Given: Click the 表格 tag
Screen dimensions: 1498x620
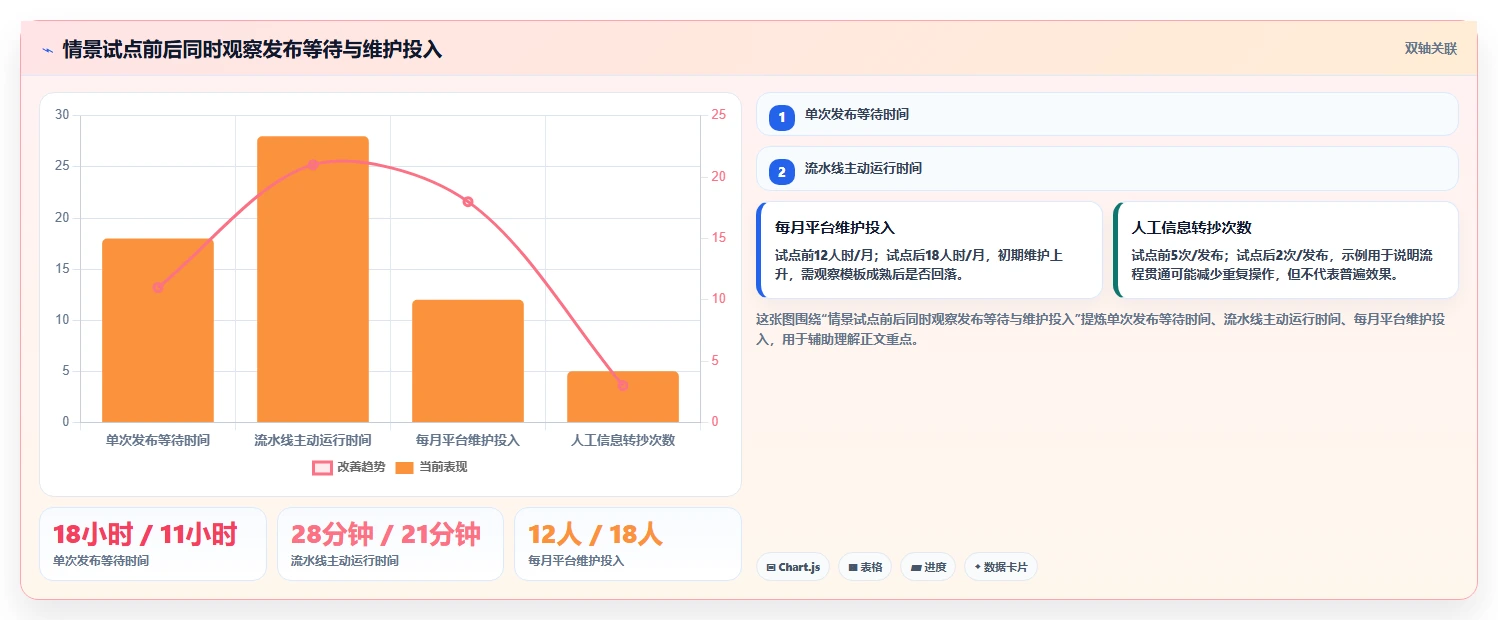Looking at the screenshot, I should click(x=865, y=567).
